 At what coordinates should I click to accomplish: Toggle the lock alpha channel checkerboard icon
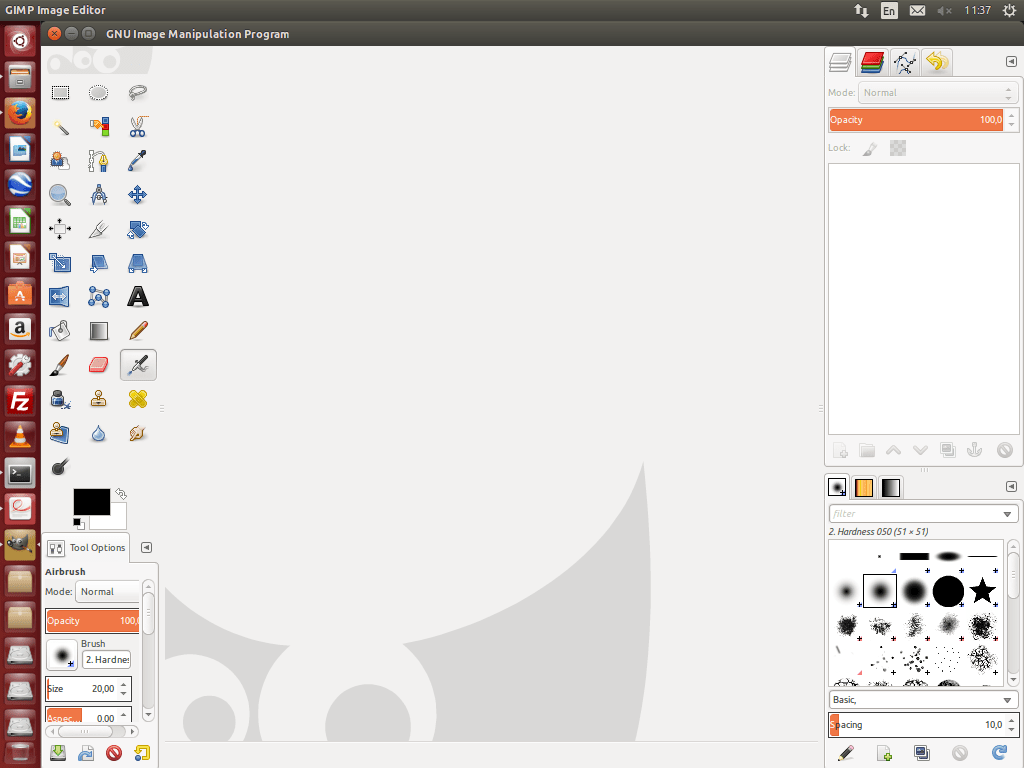click(898, 148)
